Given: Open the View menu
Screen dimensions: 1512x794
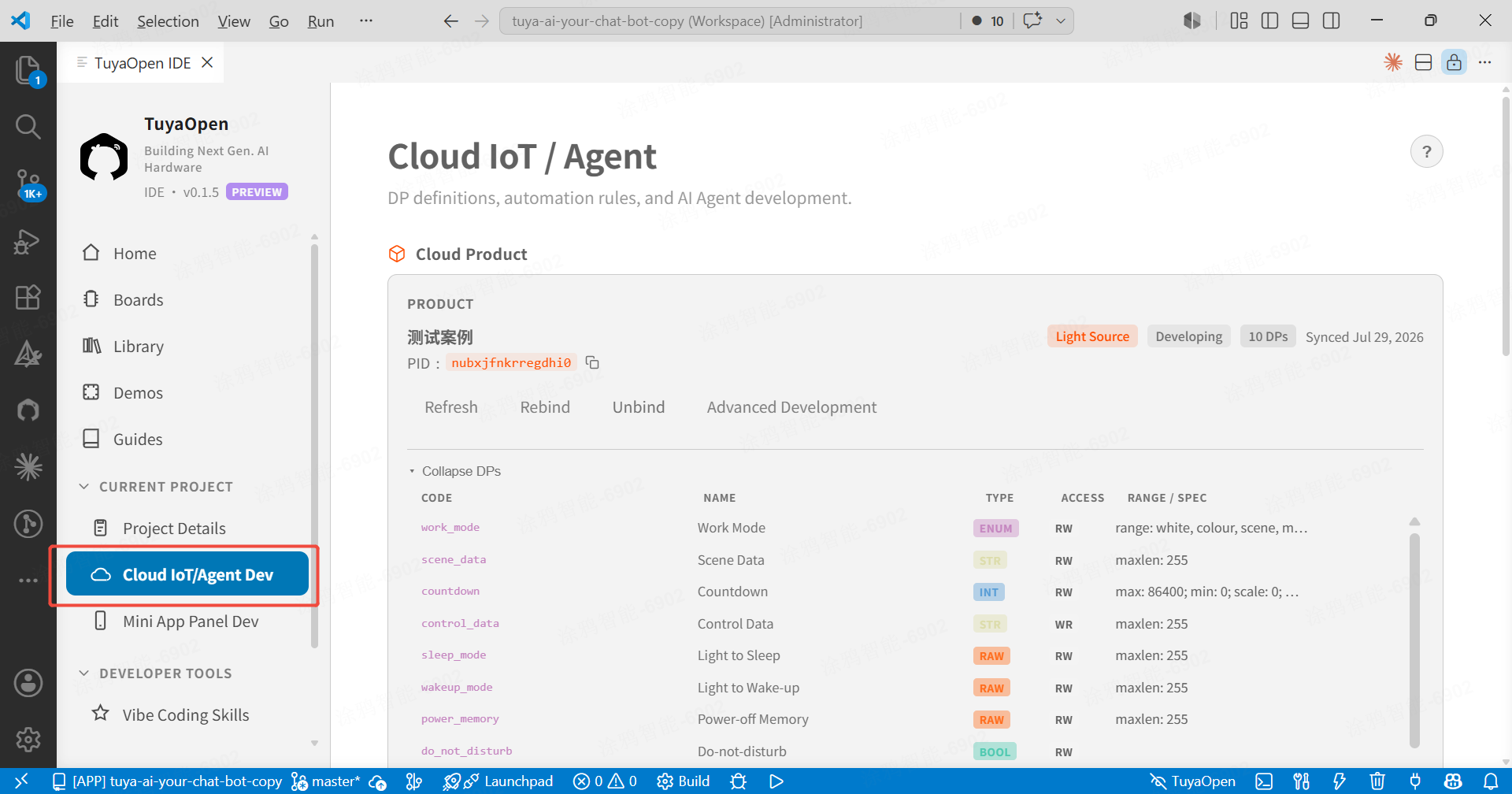Looking at the screenshot, I should coord(234,21).
